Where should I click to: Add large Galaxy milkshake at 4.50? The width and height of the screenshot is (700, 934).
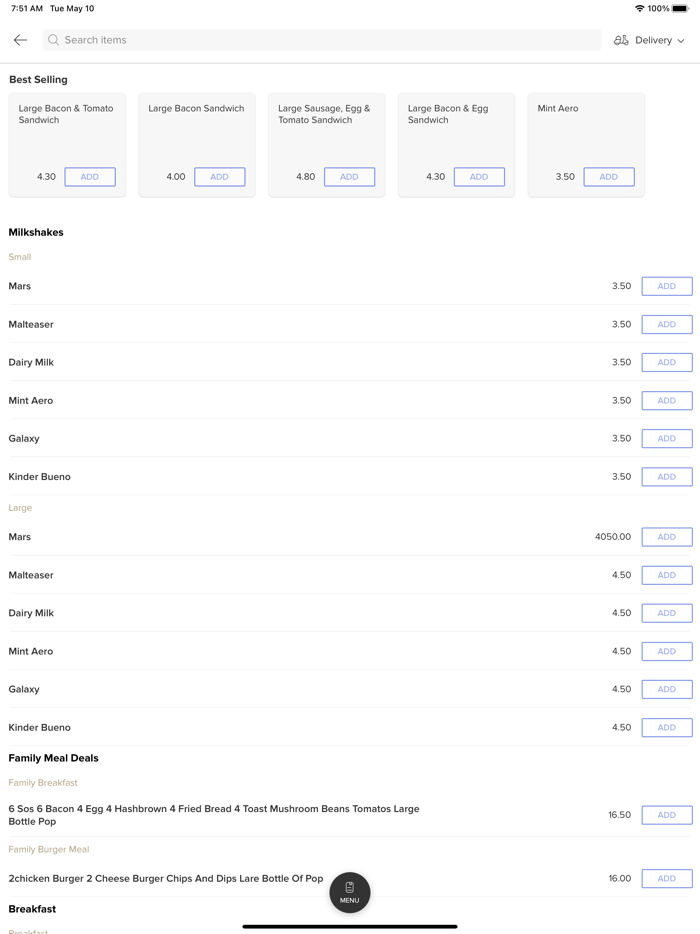pos(667,689)
